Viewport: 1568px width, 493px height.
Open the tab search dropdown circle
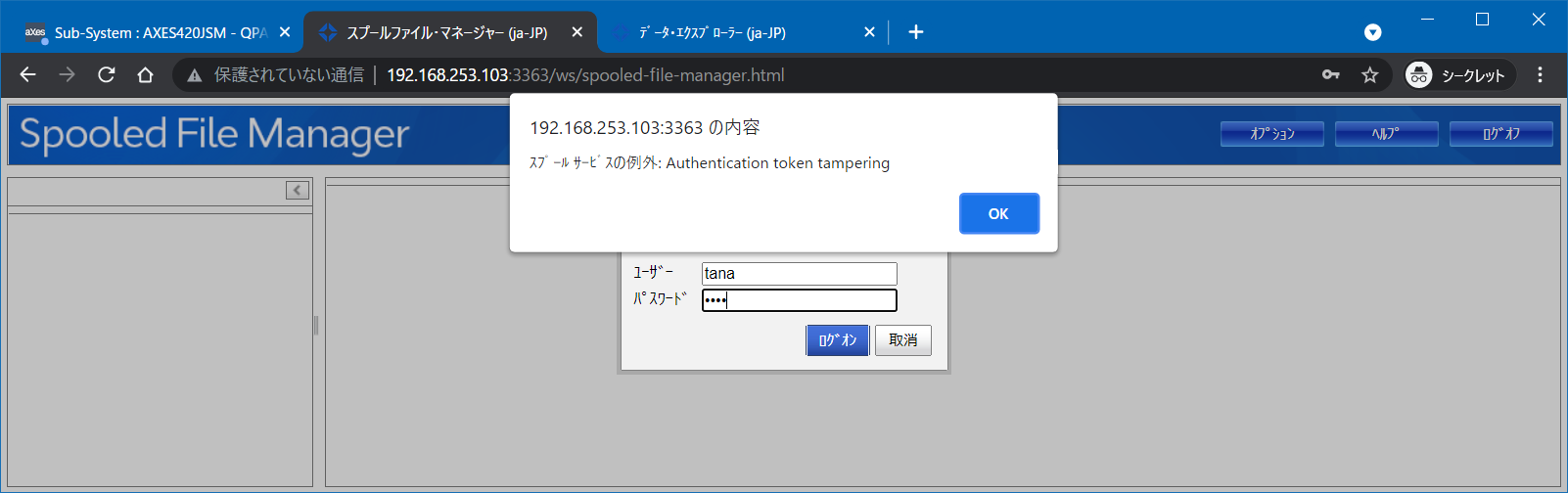[x=1373, y=32]
